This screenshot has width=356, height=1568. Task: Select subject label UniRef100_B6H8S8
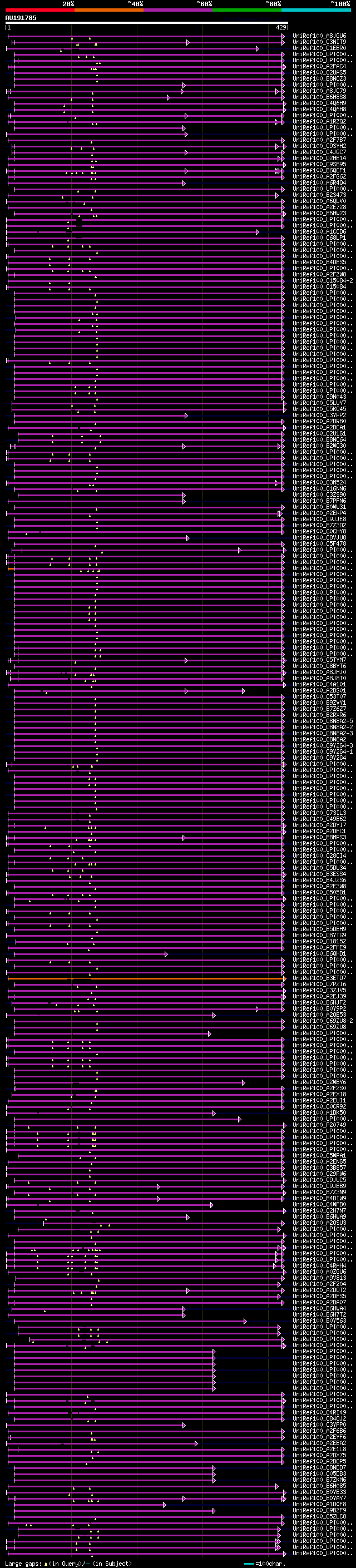pyautogui.click(x=319, y=97)
